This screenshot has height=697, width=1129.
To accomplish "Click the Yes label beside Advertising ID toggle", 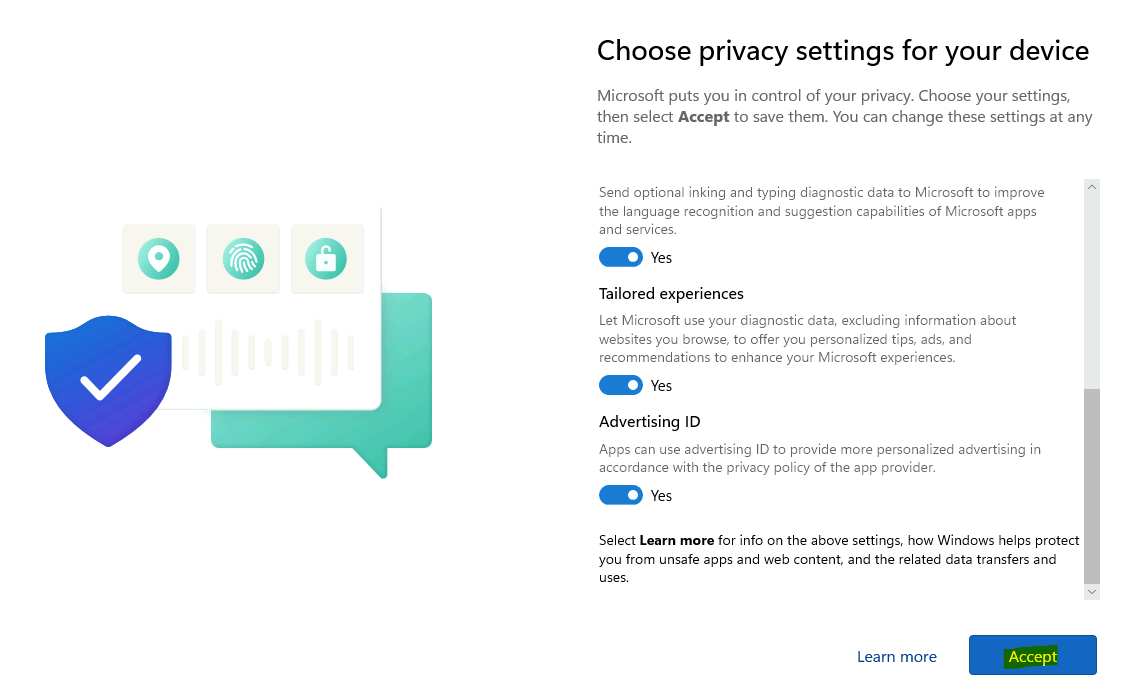I will click(x=661, y=495).
